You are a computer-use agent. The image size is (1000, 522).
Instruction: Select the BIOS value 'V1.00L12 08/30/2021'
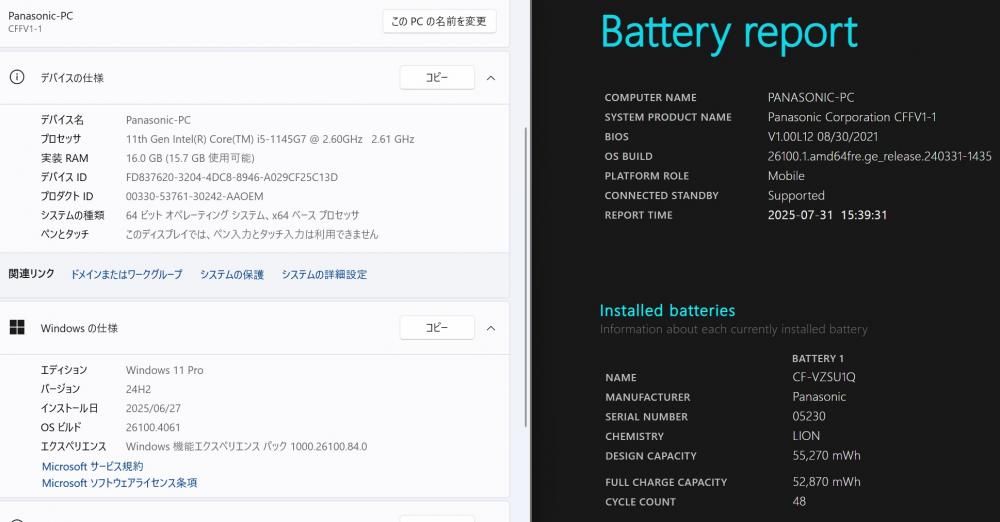tap(823, 137)
